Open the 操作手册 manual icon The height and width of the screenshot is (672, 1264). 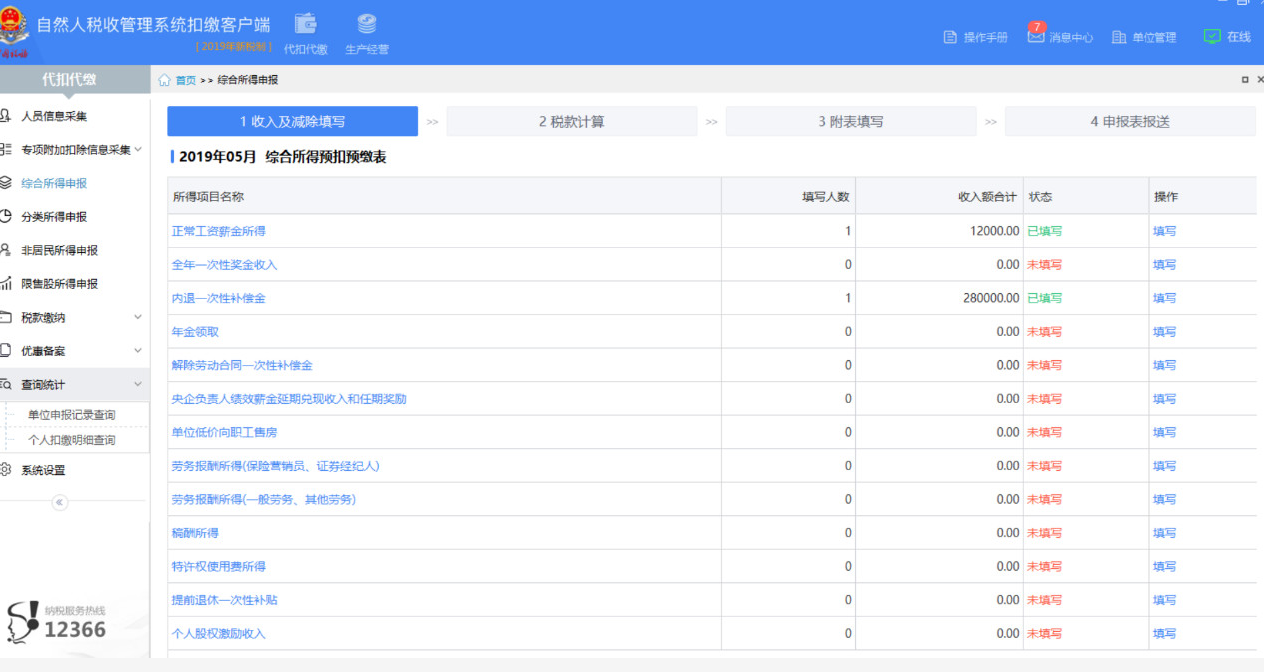tap(950, 37)
